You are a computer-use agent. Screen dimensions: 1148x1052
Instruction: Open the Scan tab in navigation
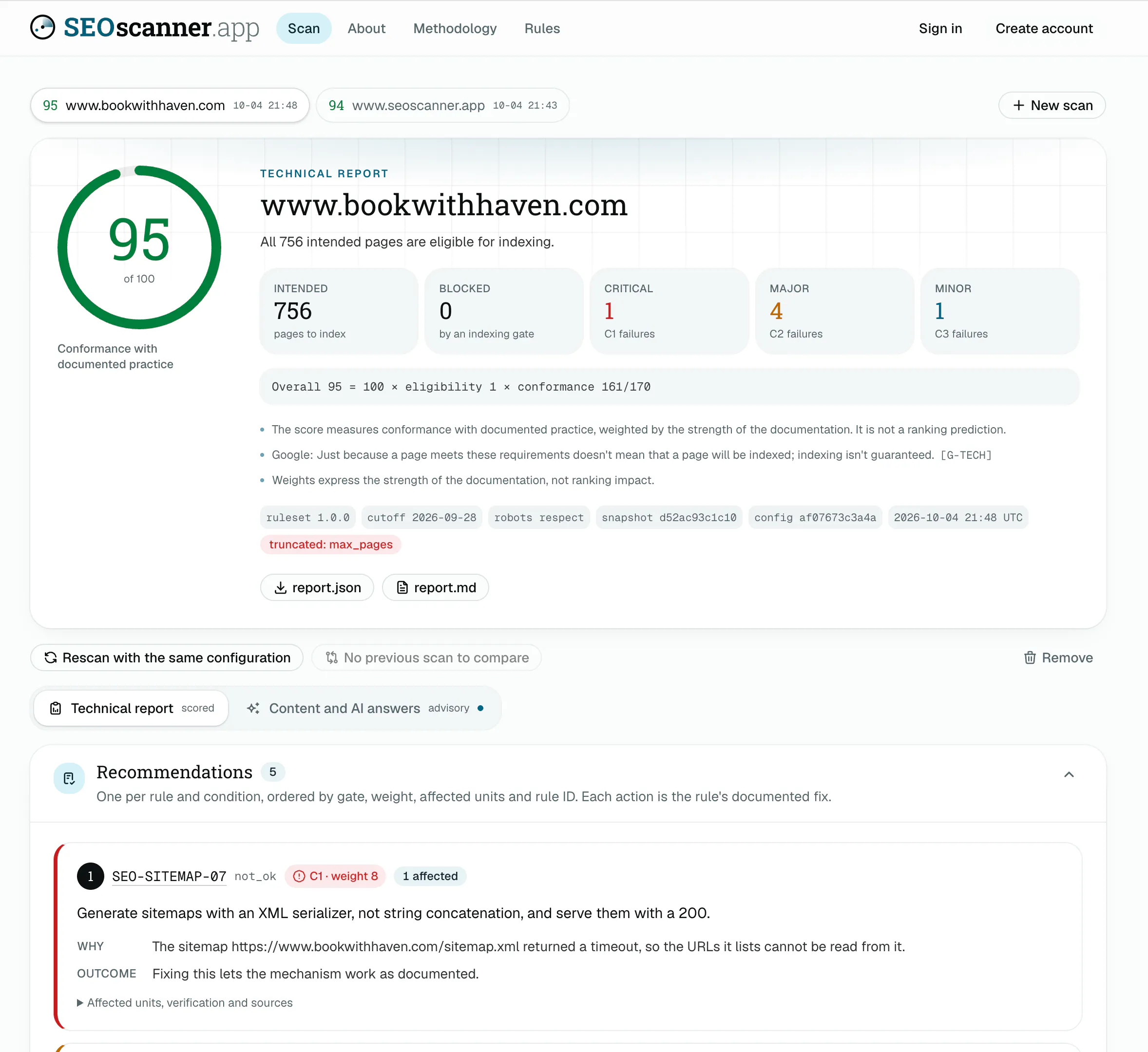click(304, 28)
